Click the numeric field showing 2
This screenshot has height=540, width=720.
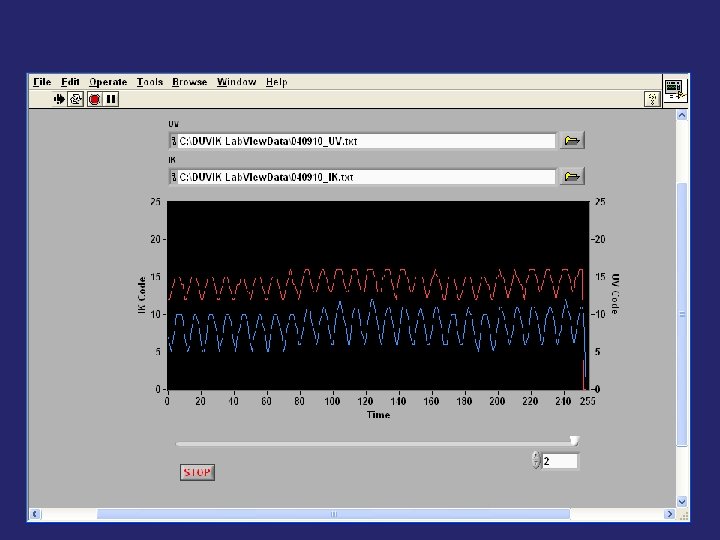560,461
